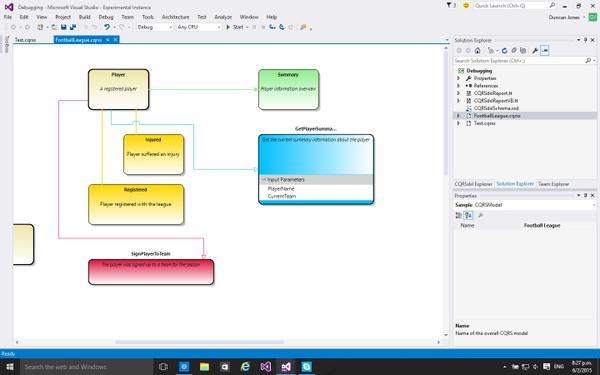
Task: Switch to Team Explorer tab
Action: pos(553,184)
